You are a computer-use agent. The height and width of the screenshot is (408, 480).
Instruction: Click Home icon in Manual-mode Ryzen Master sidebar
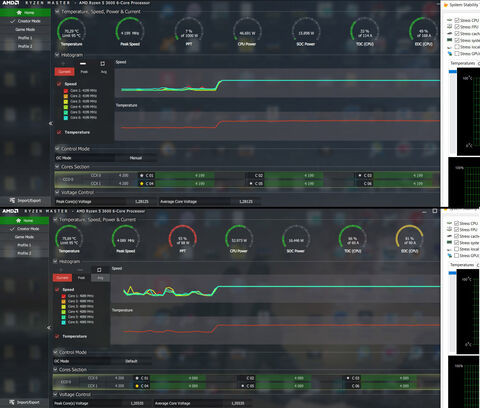tap(19, 12)
